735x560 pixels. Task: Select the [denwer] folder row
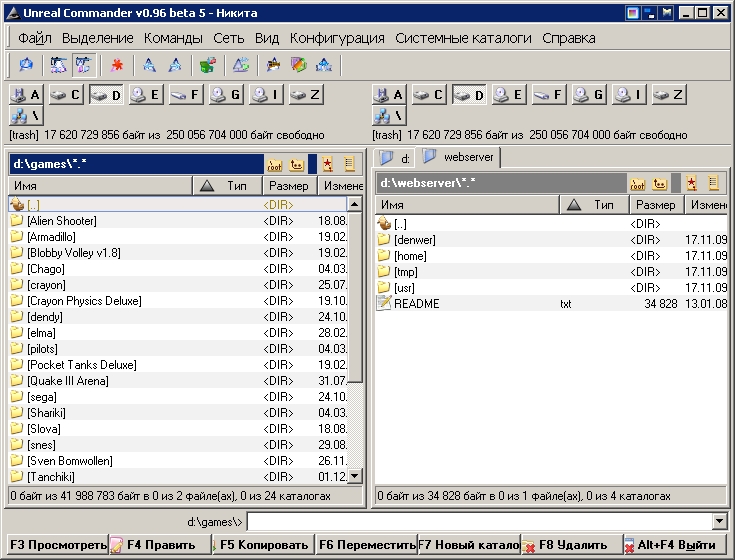coord(552,240)
